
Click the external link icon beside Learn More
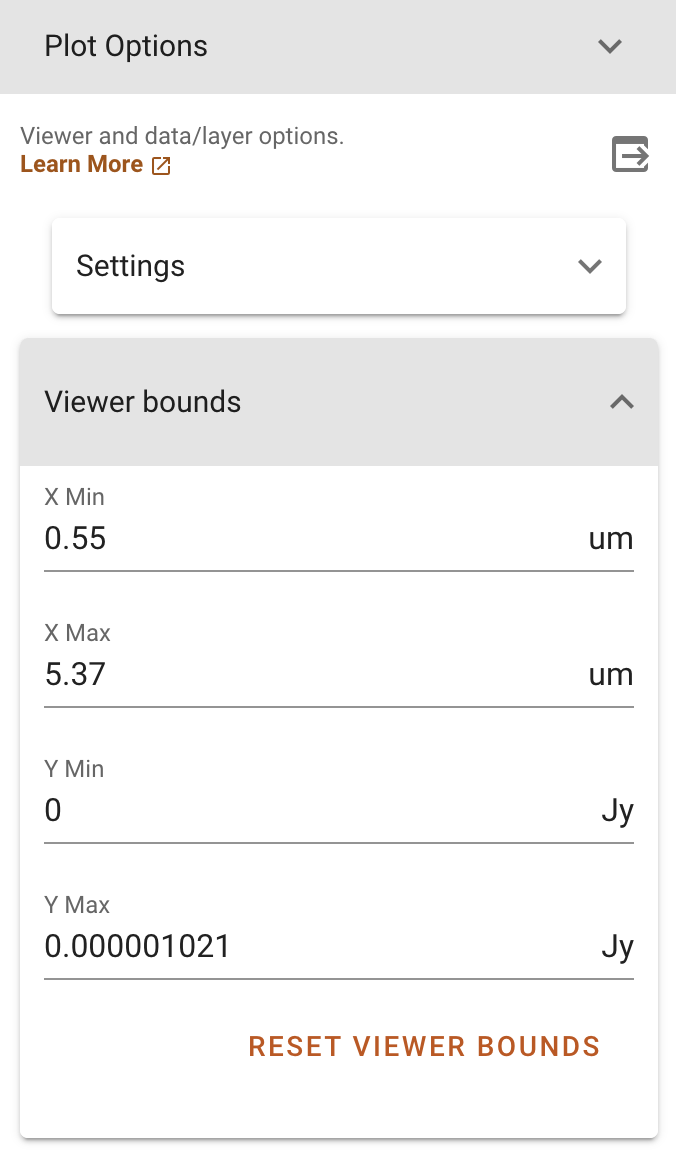coord(161,166)
